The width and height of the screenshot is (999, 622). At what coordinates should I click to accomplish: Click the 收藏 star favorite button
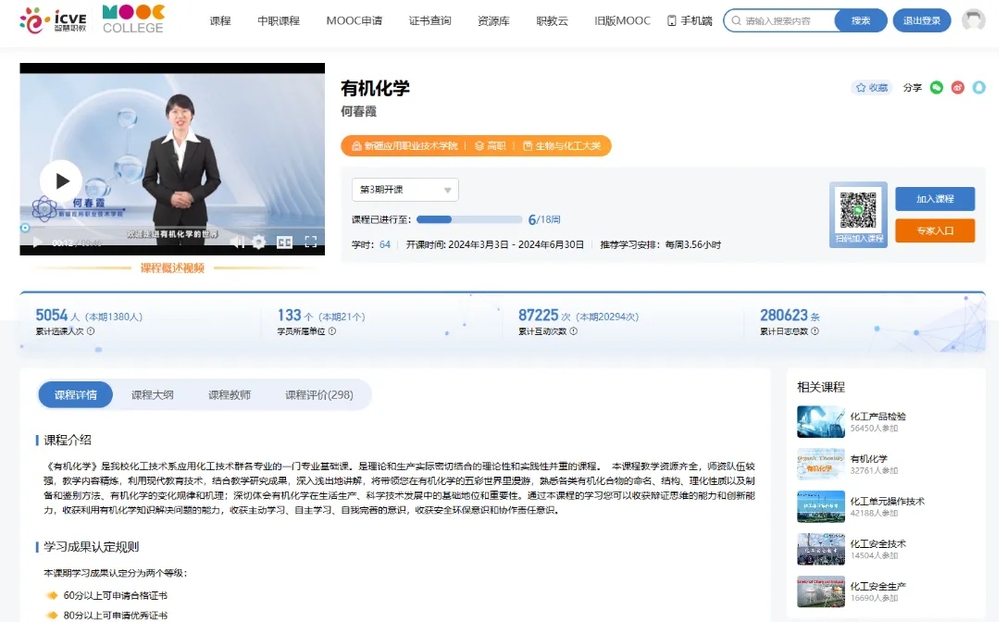coord(871,88)
